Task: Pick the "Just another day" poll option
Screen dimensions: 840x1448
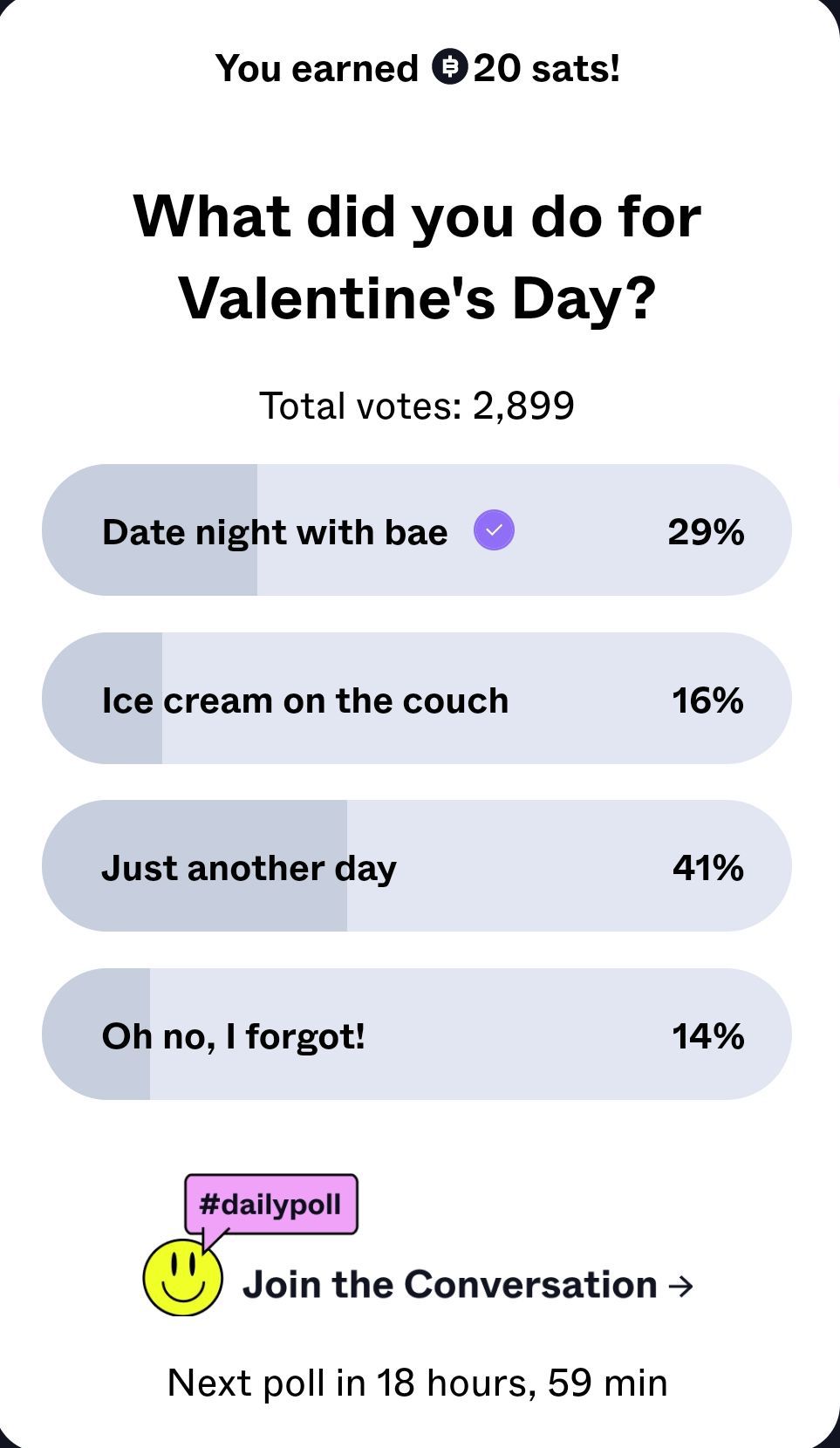Action: [249, 868]
